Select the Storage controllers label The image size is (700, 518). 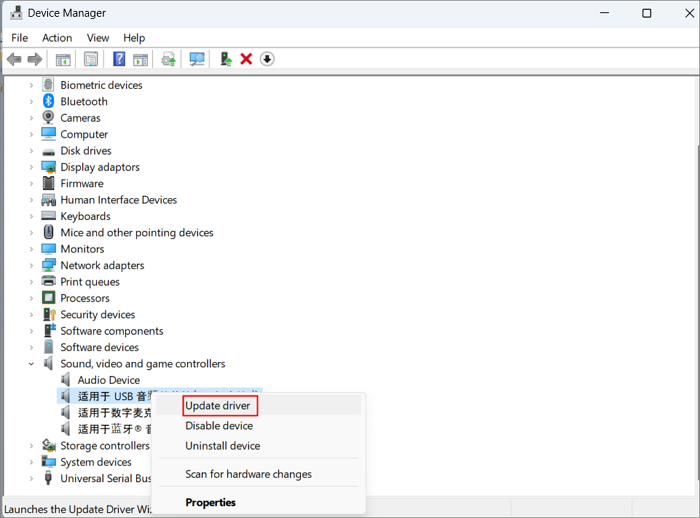click(x=105, y=446)
